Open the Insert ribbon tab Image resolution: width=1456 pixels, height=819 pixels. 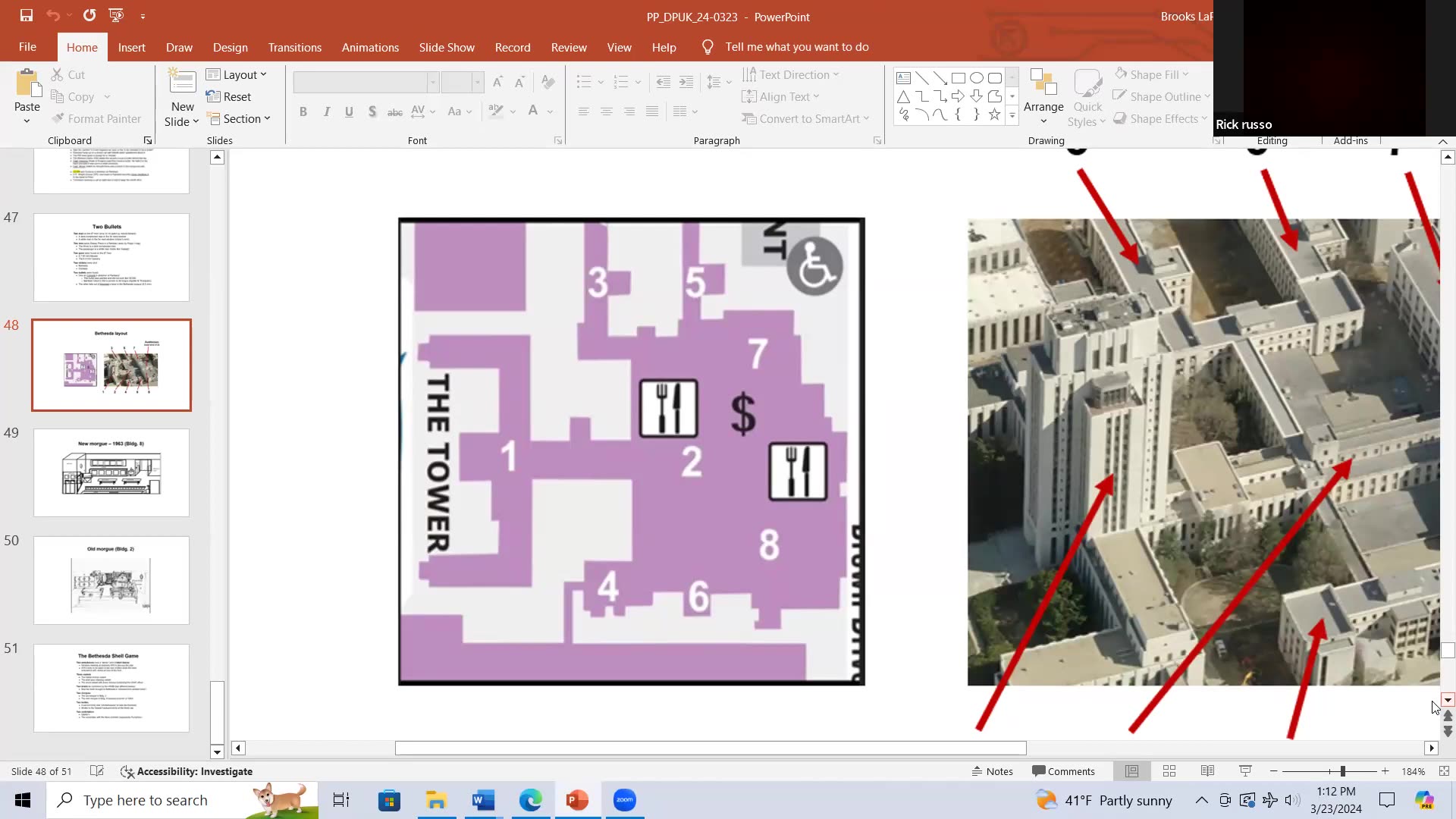pos(131,47)
